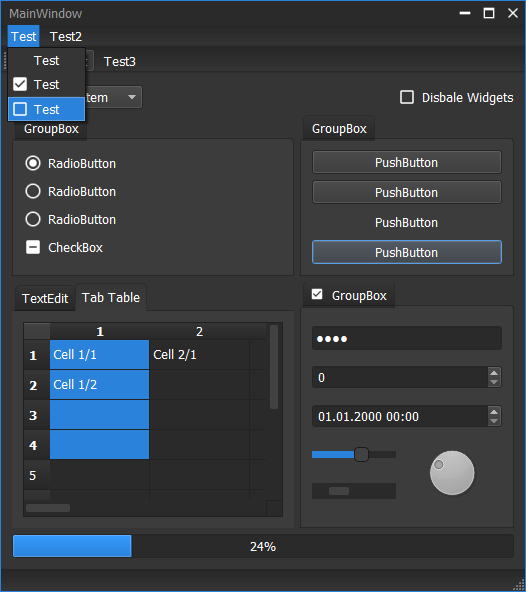This screenshot has height=592, width=526.
Task: Switch to the TextEdit tab
Action: (x=45, y=298)
